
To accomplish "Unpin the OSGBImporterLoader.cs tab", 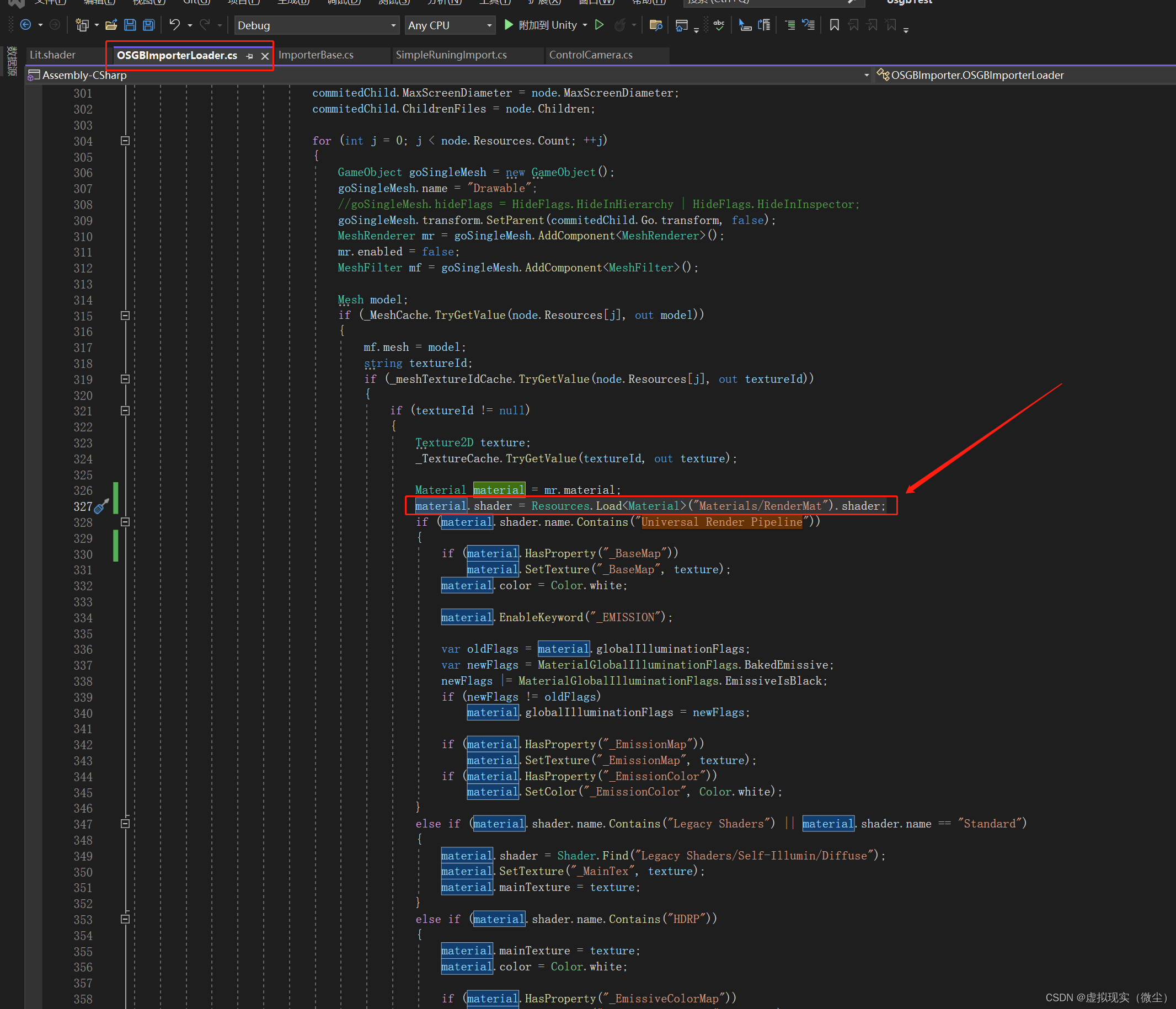I will tap(250, 56).
